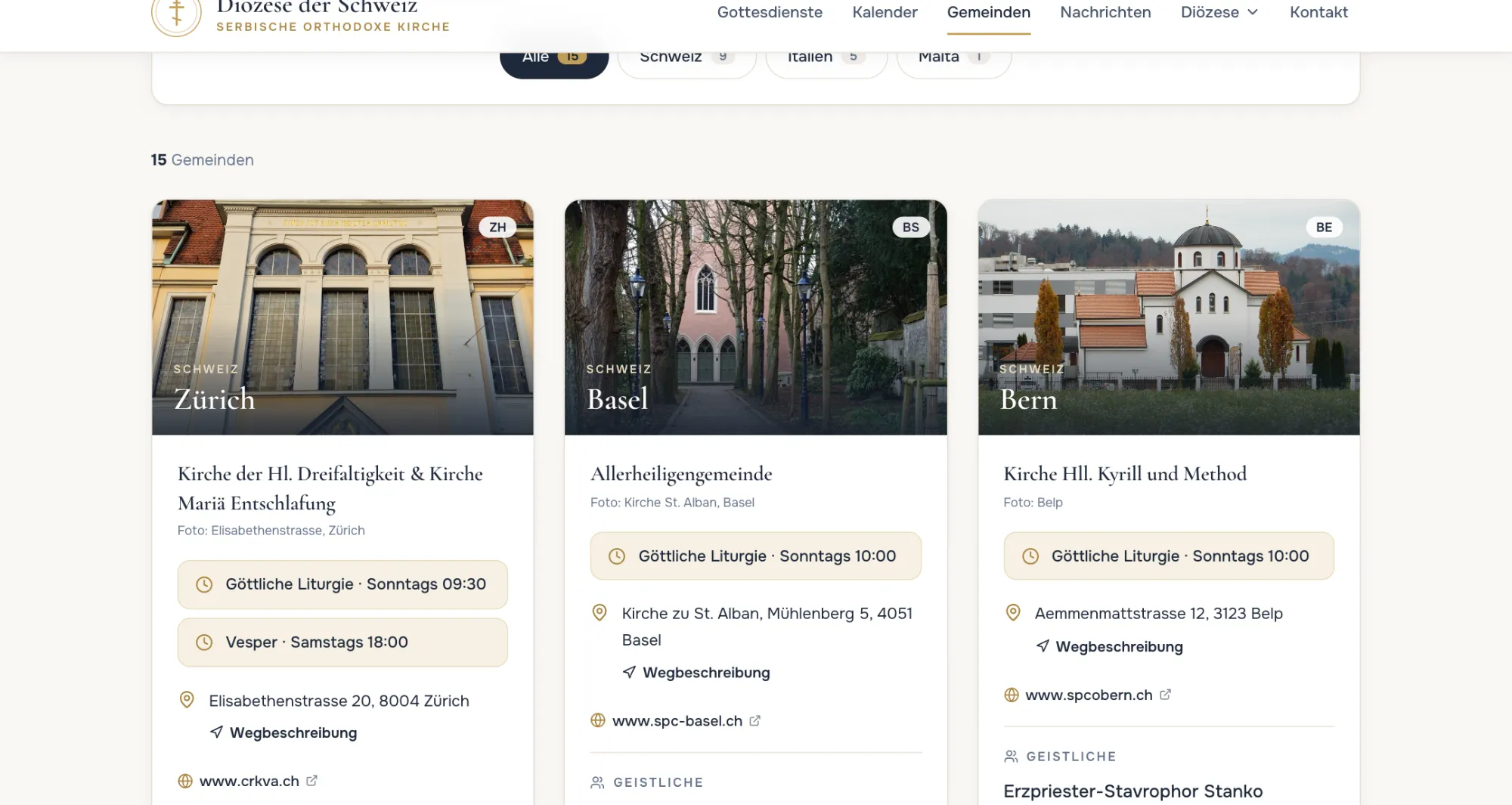Click the map pin icon by Elisabethenstrasse 20
The width and height of the screenshot is (1512, 805).
tap(187, 700)
